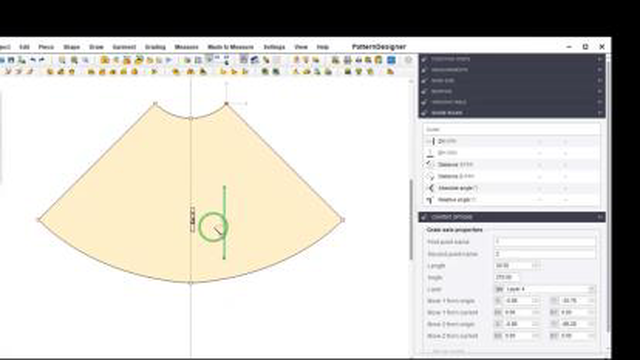Open the Settings menu

(274, 47)
